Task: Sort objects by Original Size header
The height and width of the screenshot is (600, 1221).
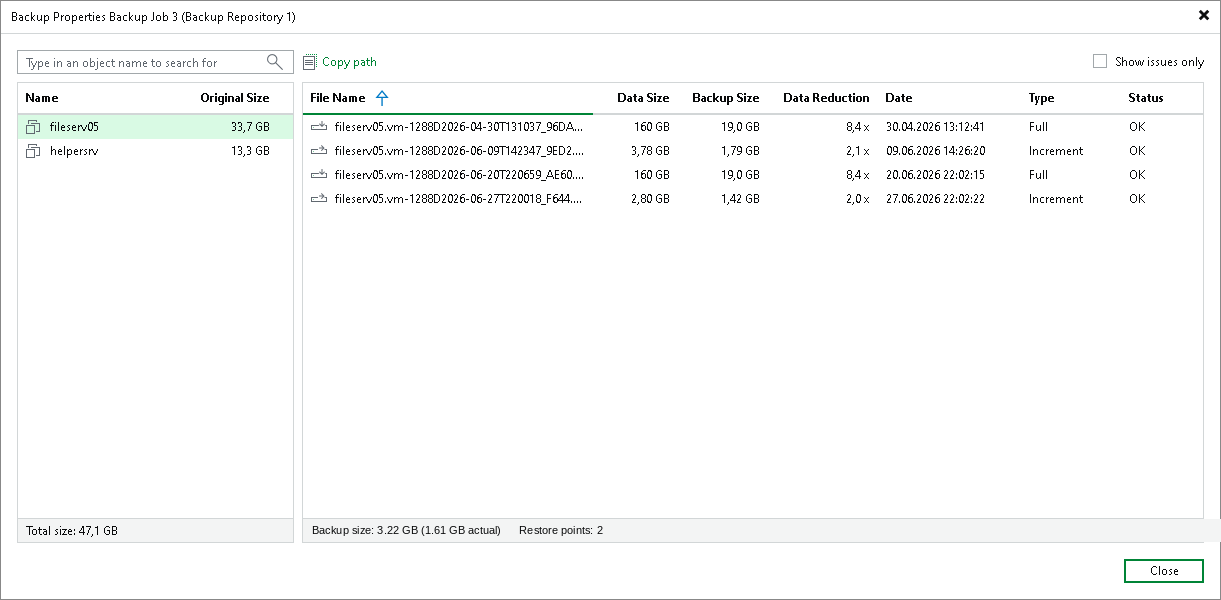Action: (235, 98)
